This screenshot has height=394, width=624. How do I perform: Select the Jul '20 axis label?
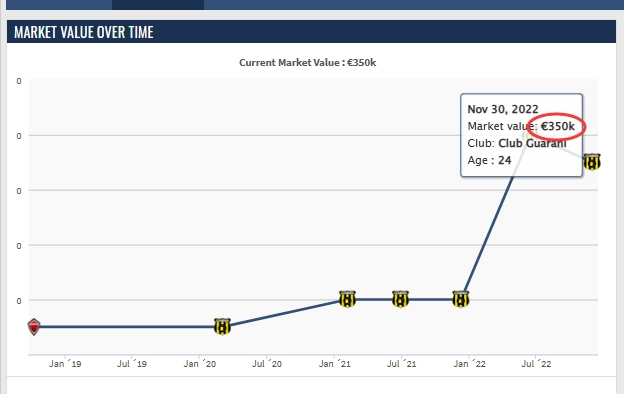coord(267,364)
